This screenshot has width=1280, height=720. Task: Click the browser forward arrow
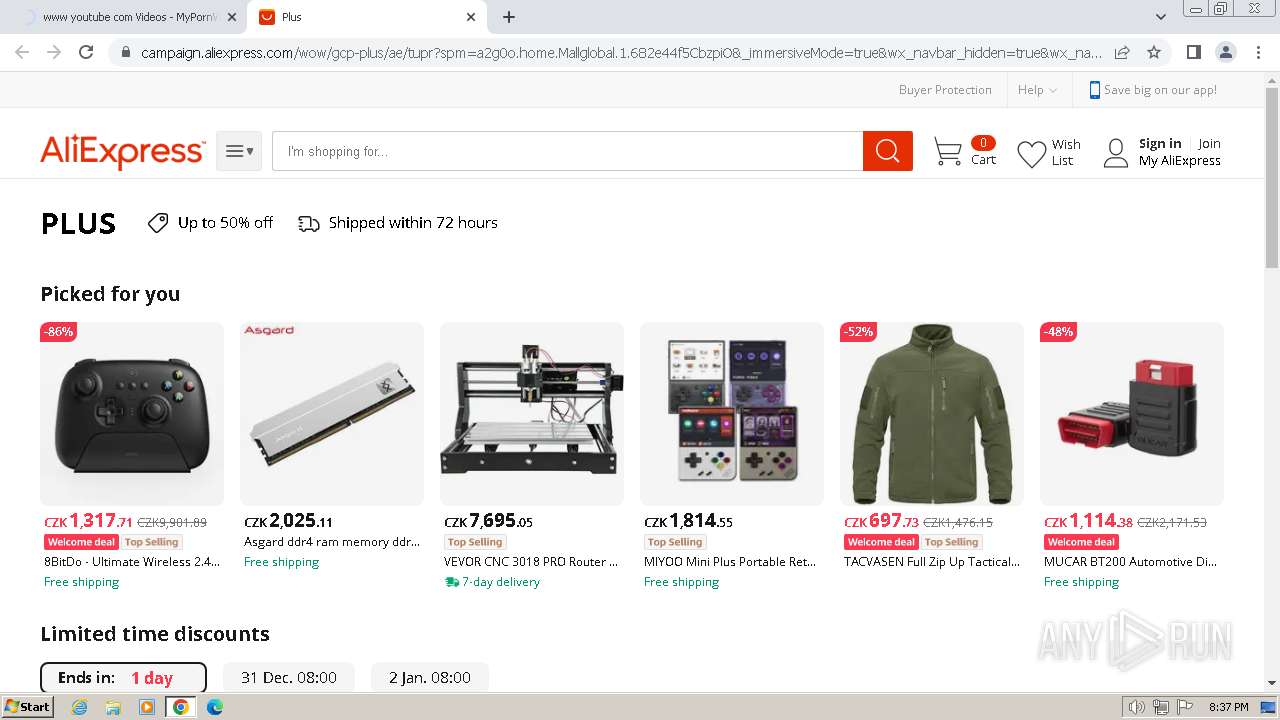[x=54, y=52]
